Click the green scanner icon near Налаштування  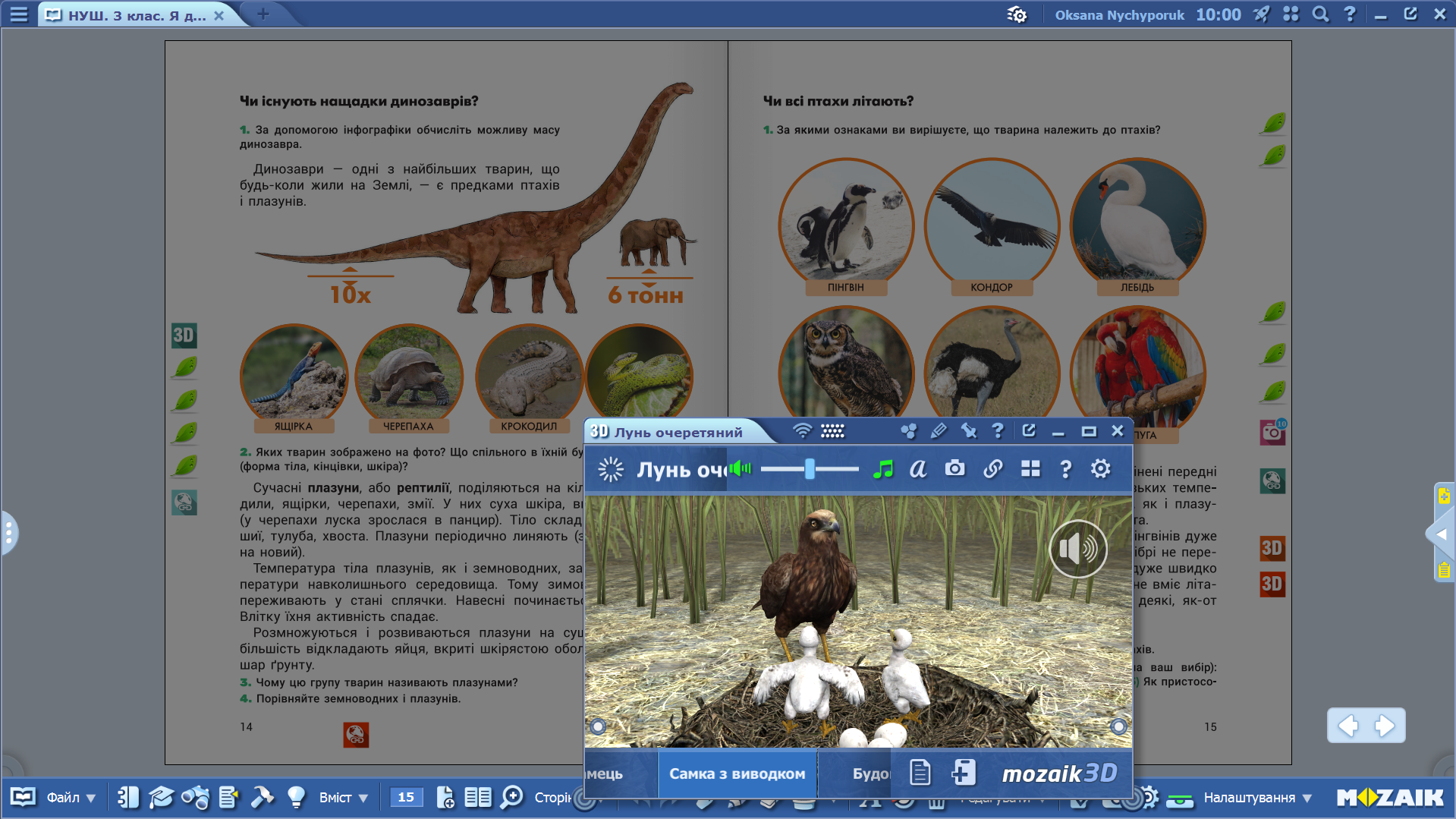1180,799
